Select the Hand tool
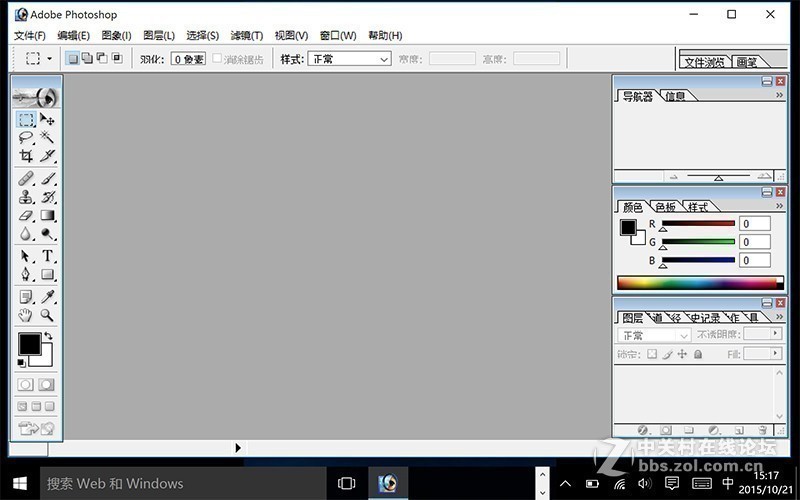Image resolution: width=800 pixels, height=500 pixels. coord(26,315)
